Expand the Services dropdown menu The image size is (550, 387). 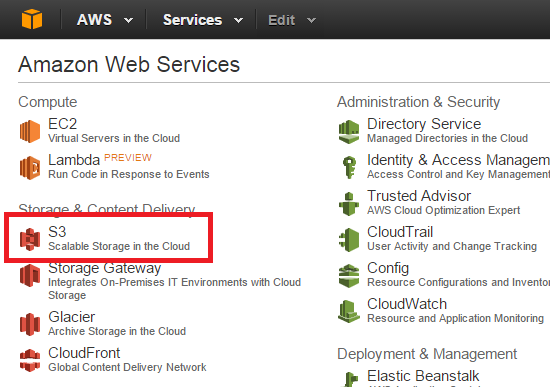203,20
